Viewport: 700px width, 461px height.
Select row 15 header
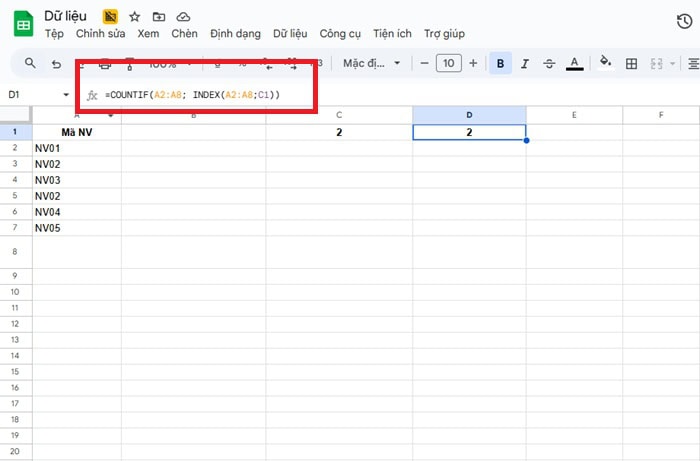(15, 372)
